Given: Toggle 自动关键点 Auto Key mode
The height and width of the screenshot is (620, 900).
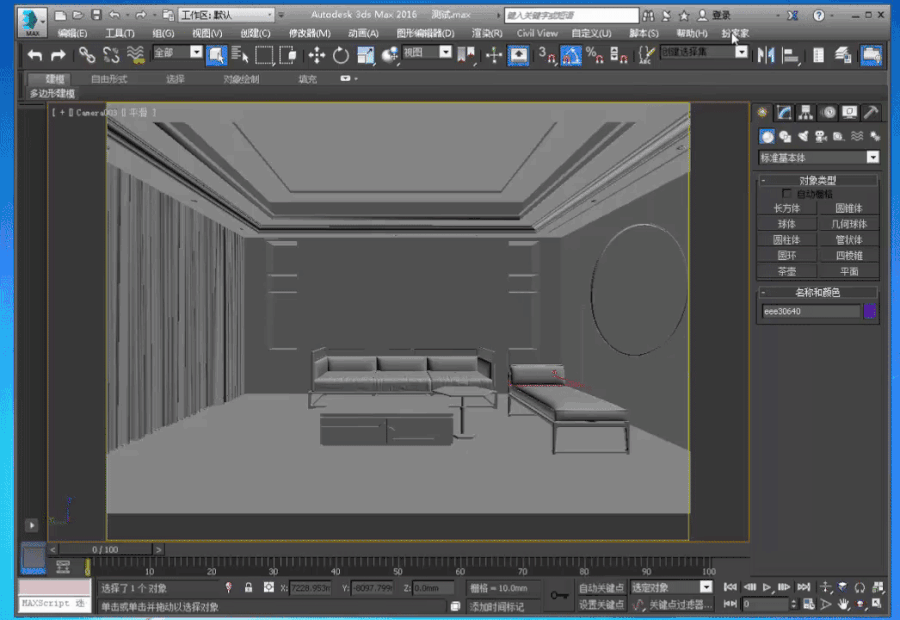Looking at the screenshot, I should pyautogui.click(x=601, y=587).
